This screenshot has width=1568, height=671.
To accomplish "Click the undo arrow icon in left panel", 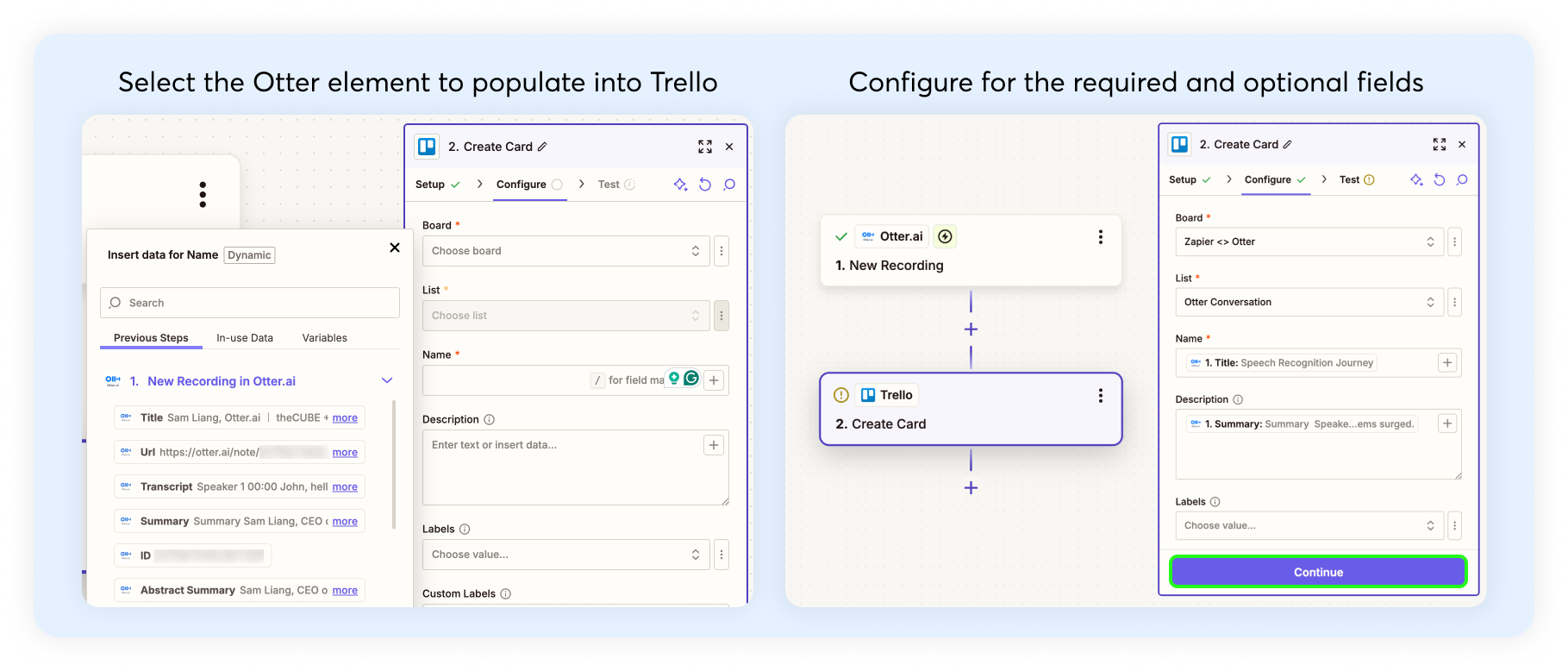I will click(705, 185).
